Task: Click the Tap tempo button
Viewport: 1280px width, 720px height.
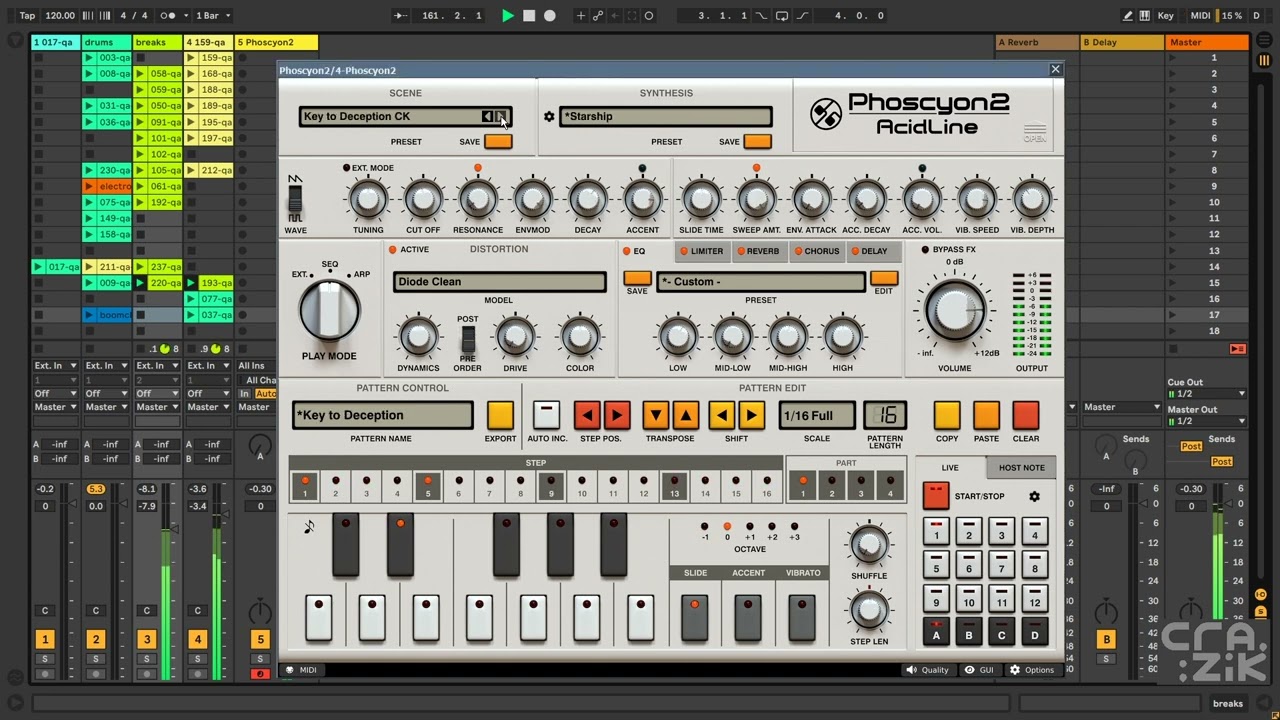Action: tap(27, 15)
